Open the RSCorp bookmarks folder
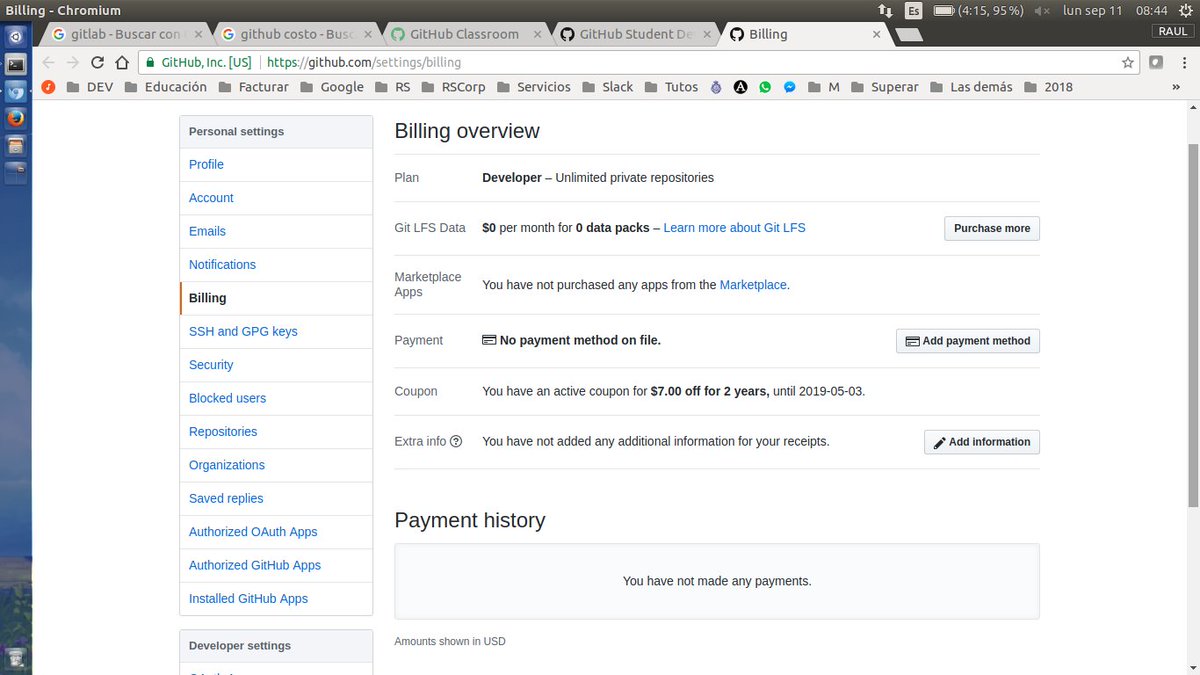Screen dimensions: 1200x675 pos(453,87)
